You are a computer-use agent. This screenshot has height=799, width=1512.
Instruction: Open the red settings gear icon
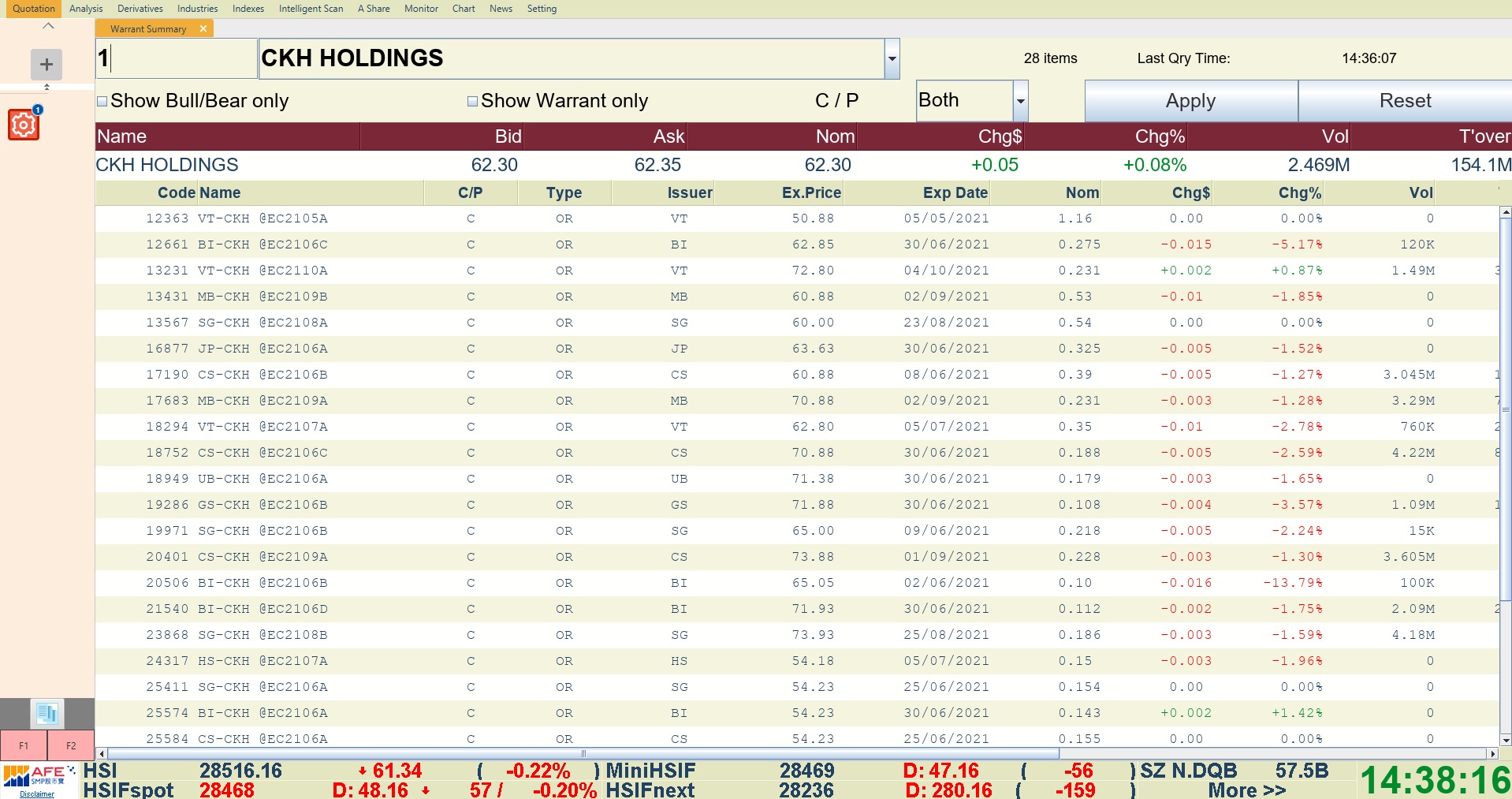(x=24, y=125)
